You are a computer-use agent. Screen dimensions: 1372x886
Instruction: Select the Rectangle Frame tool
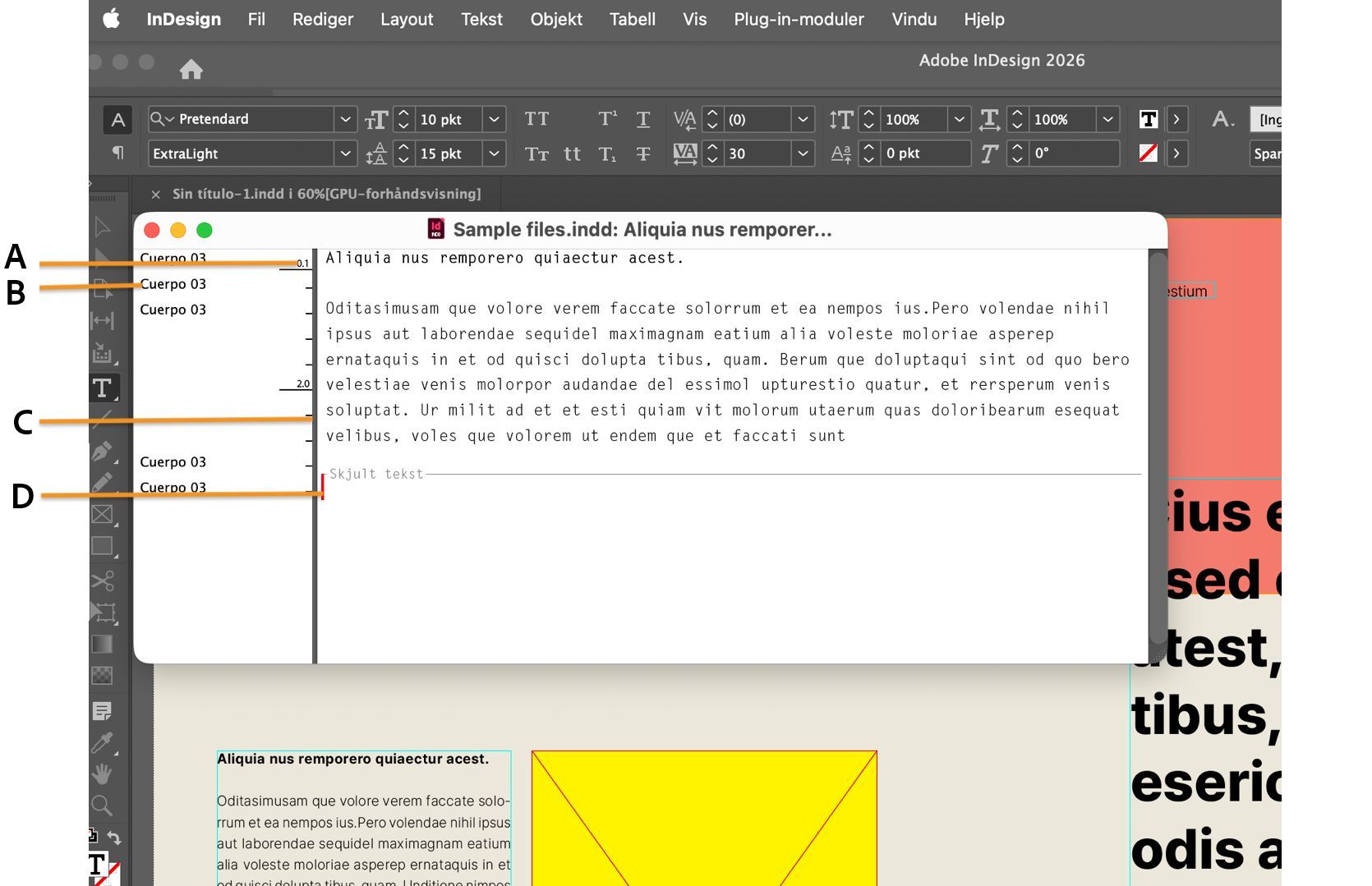(103, 515)
